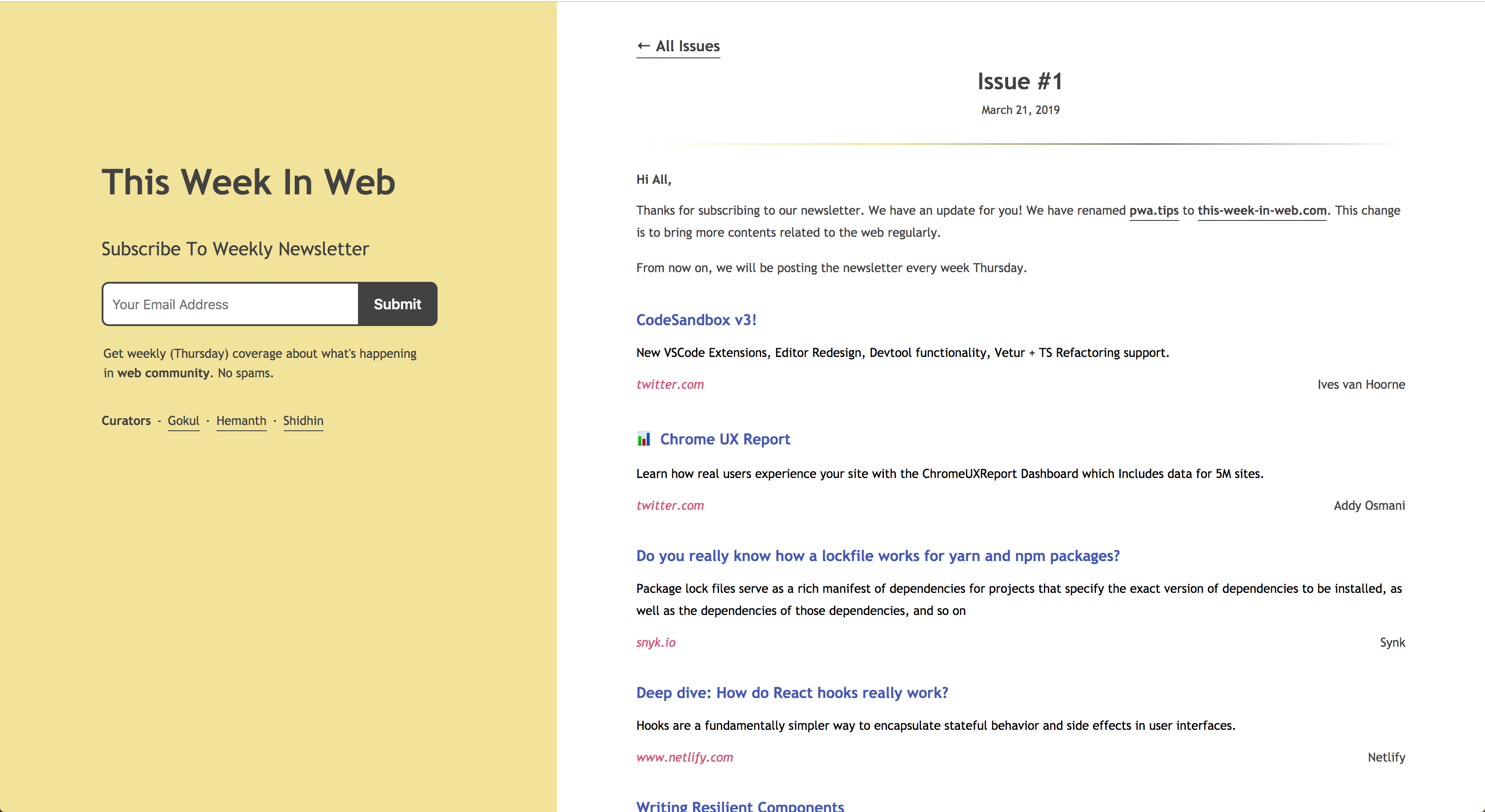
Task: Open twitter.com source under CodeSandbox v3
Action: [x=670, y=384]
